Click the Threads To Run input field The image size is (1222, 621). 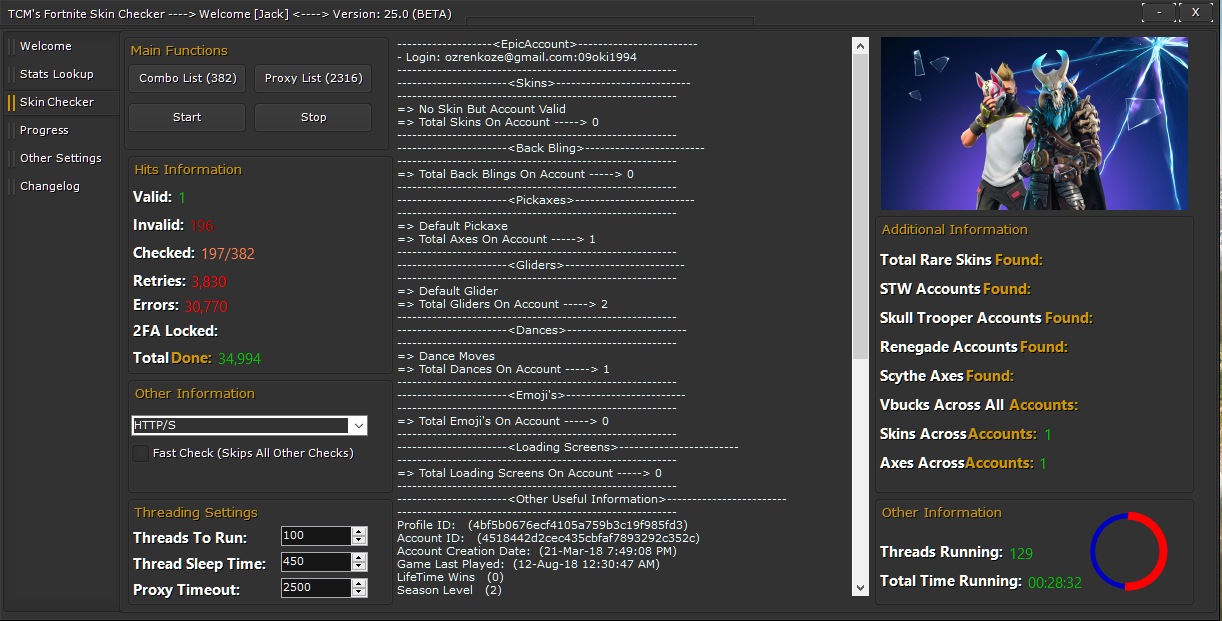(x=316, y=536)
